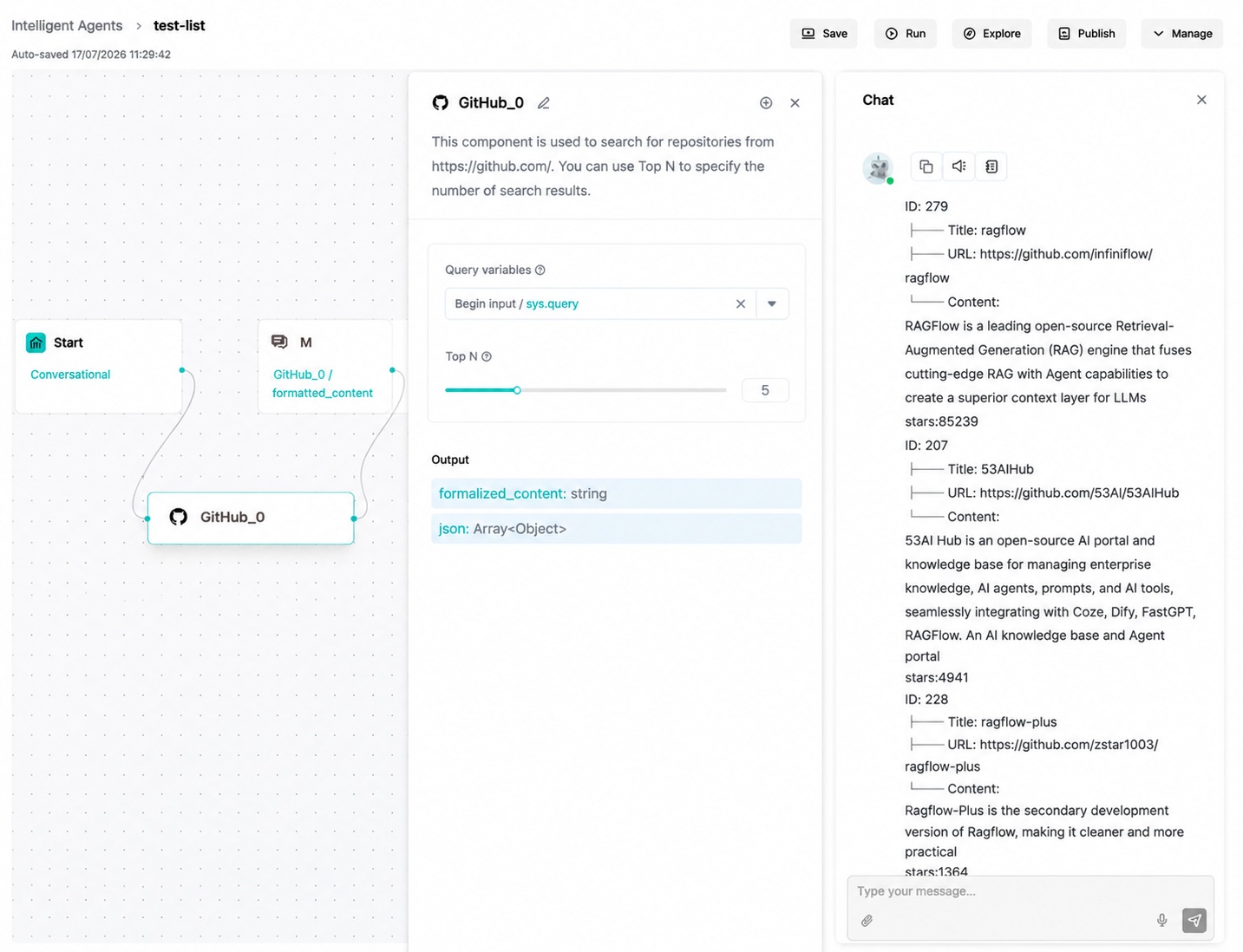This screenshot has width=1243, height=952.
Task: Click the ID: 228 line in chat
Action: pos(926,700)
